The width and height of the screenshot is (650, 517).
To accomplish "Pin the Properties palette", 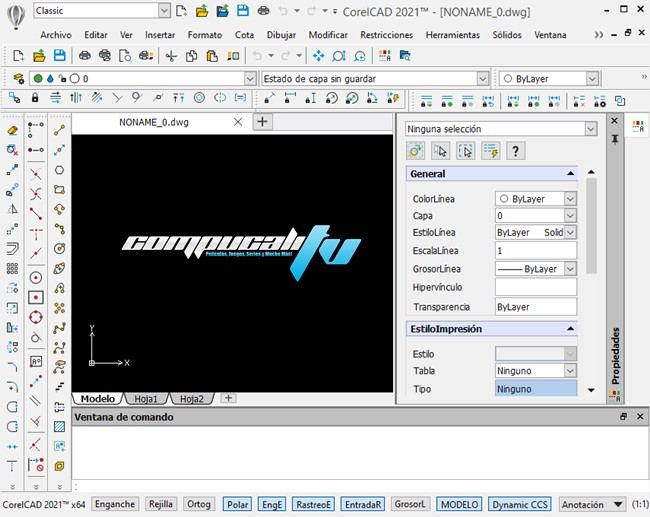I will coord(615,139).
